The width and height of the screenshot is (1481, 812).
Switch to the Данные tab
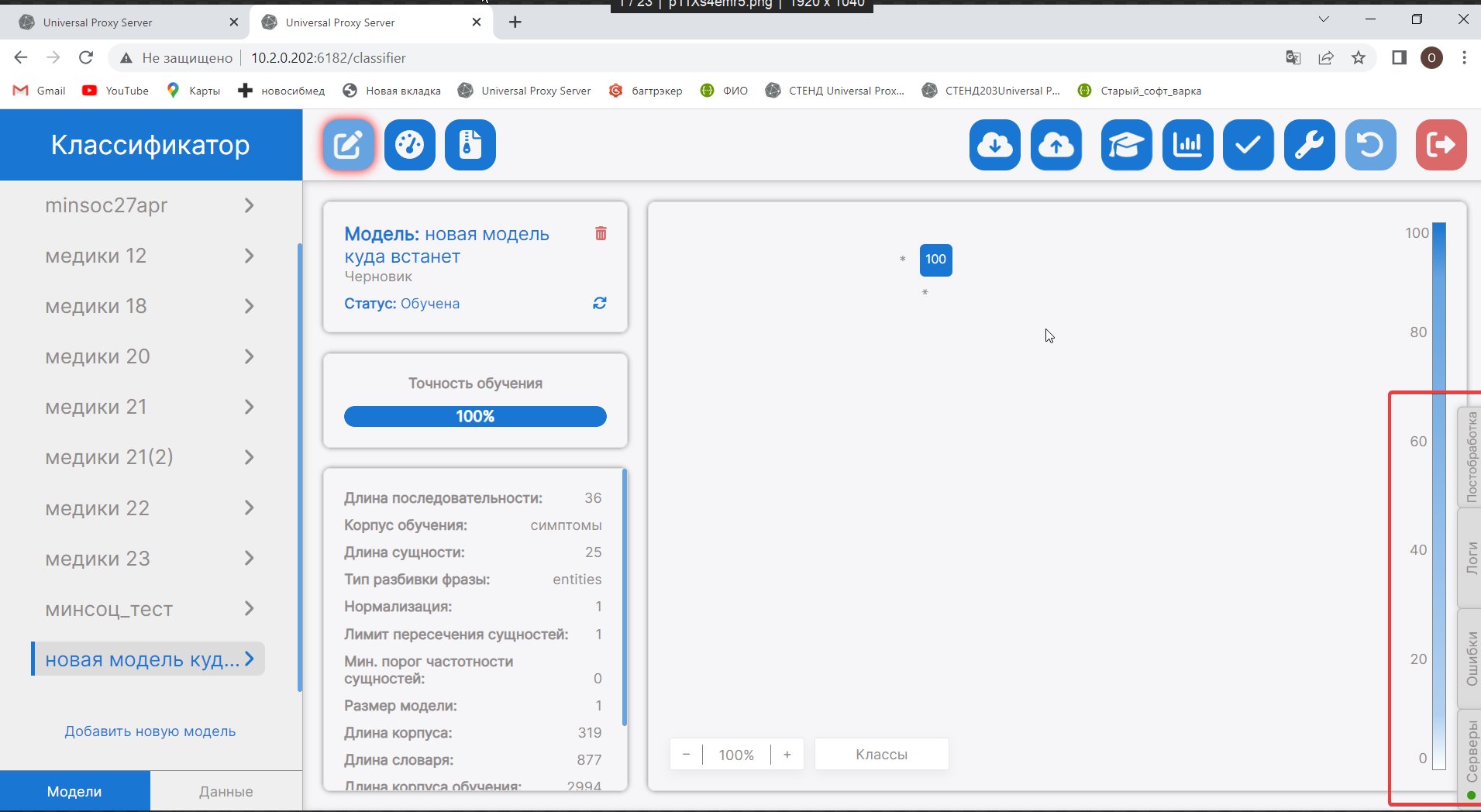226,791
